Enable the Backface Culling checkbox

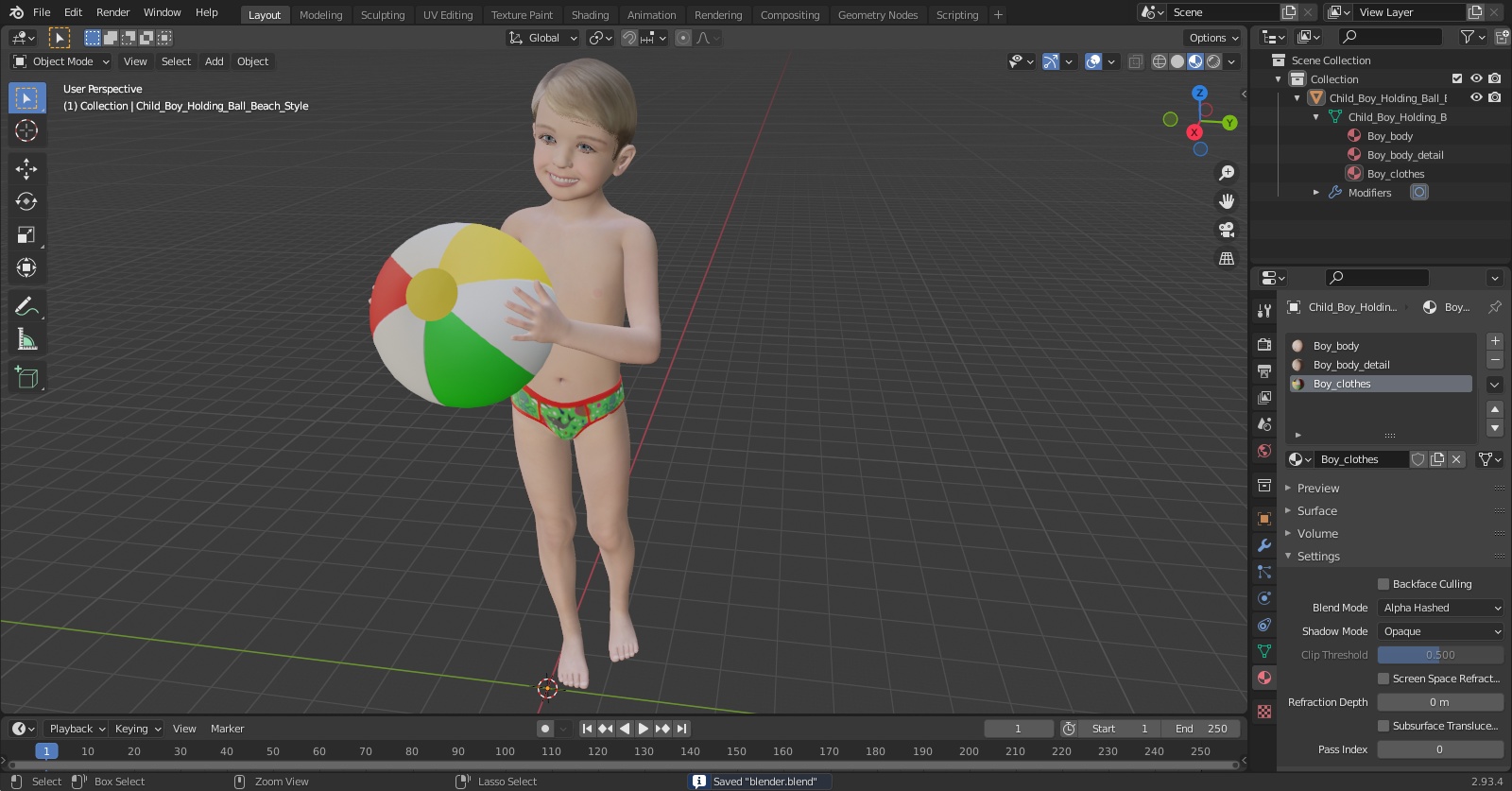coord(1383,584)
